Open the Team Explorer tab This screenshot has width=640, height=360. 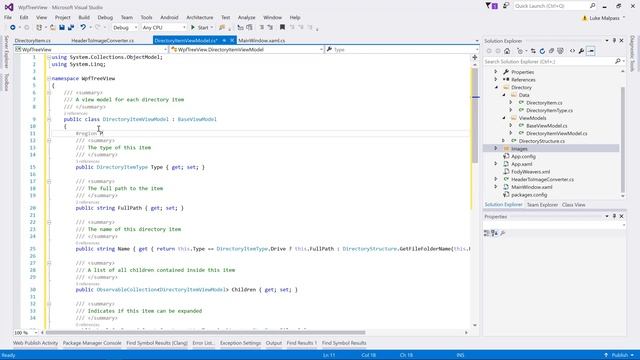(542, 205)
